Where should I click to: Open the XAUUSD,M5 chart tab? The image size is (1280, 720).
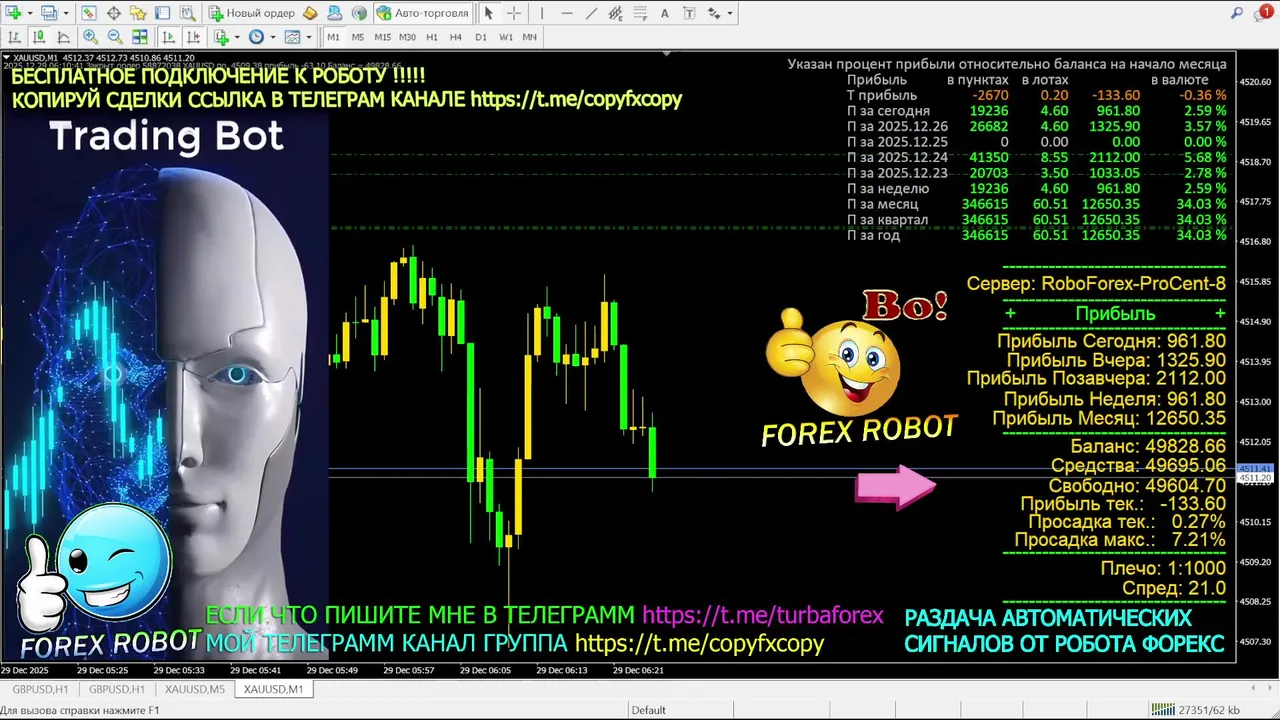pos(194,689)
